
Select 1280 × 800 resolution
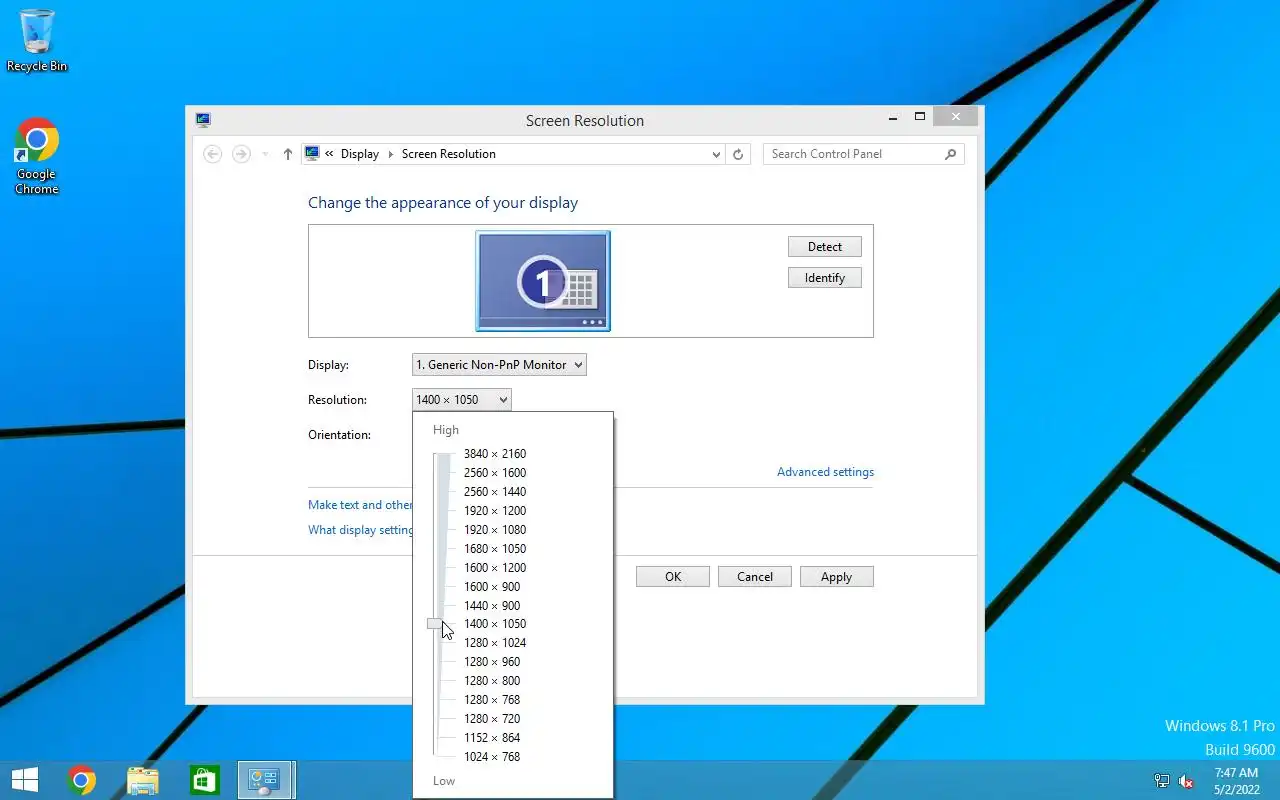click(492, 681)
